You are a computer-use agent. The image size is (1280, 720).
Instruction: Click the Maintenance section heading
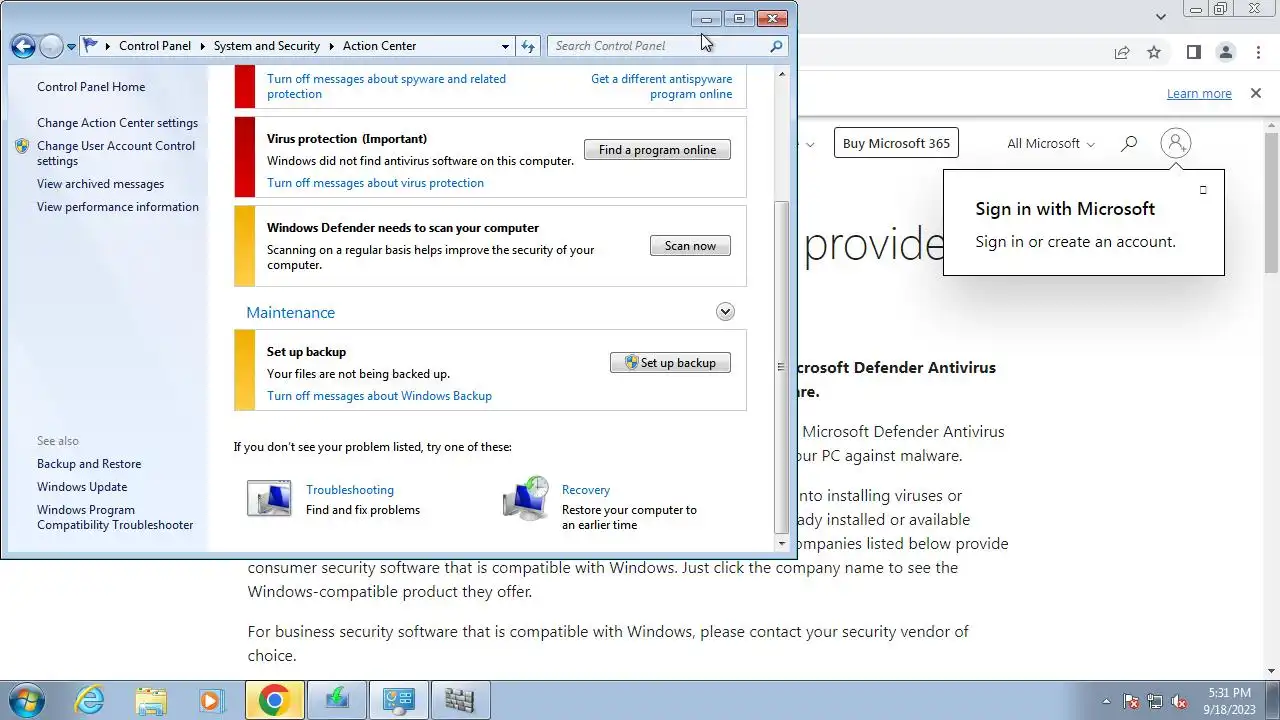coord(290,313)
